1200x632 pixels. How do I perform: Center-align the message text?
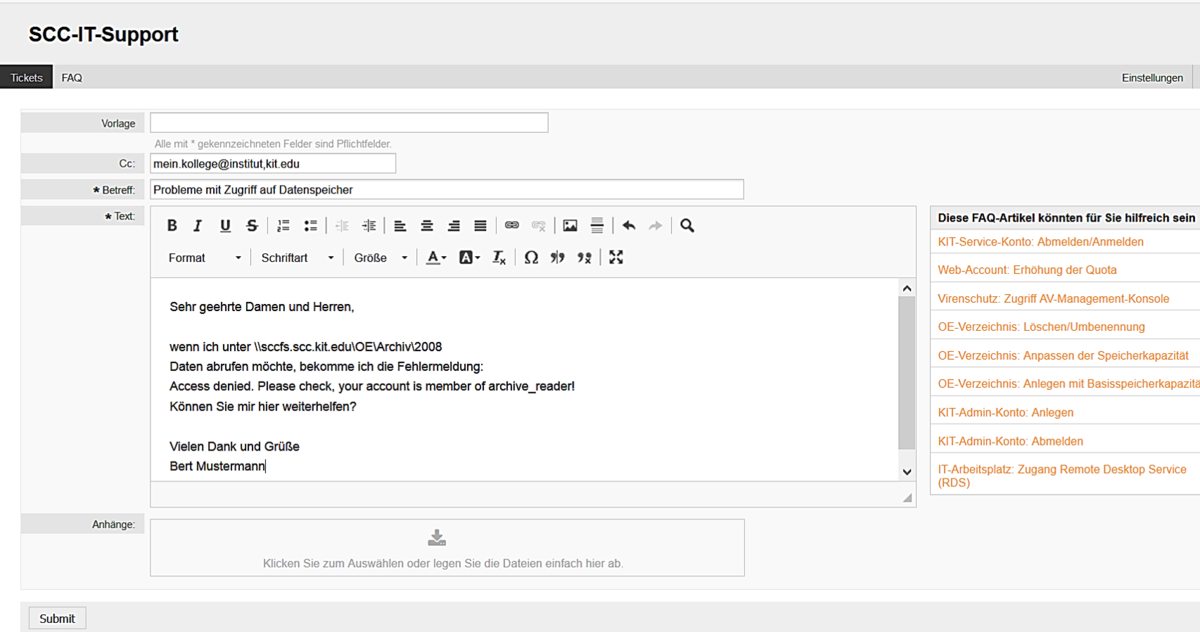pyautogui.click(x=427, y=226)
